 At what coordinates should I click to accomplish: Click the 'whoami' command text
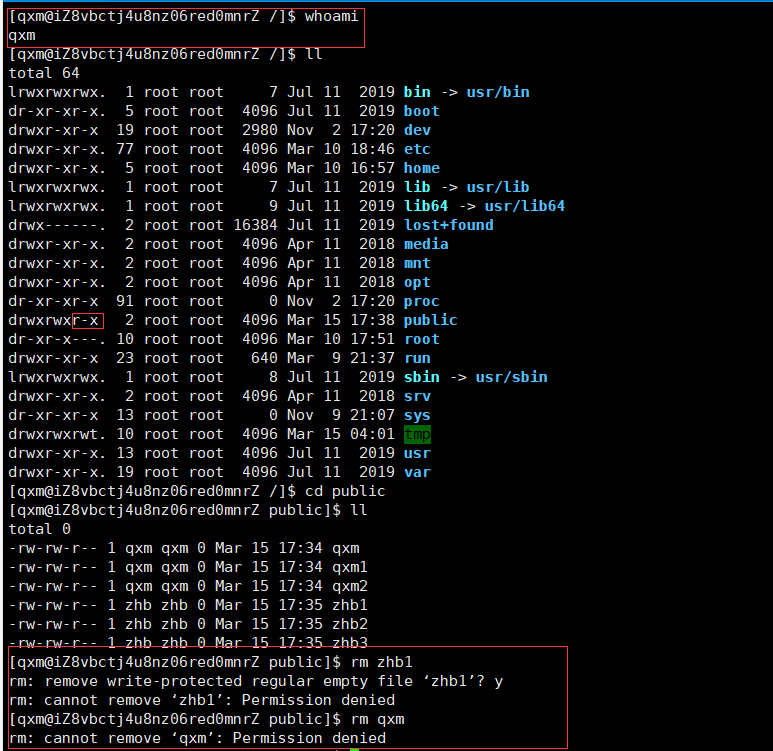click(x=331, y=16)
